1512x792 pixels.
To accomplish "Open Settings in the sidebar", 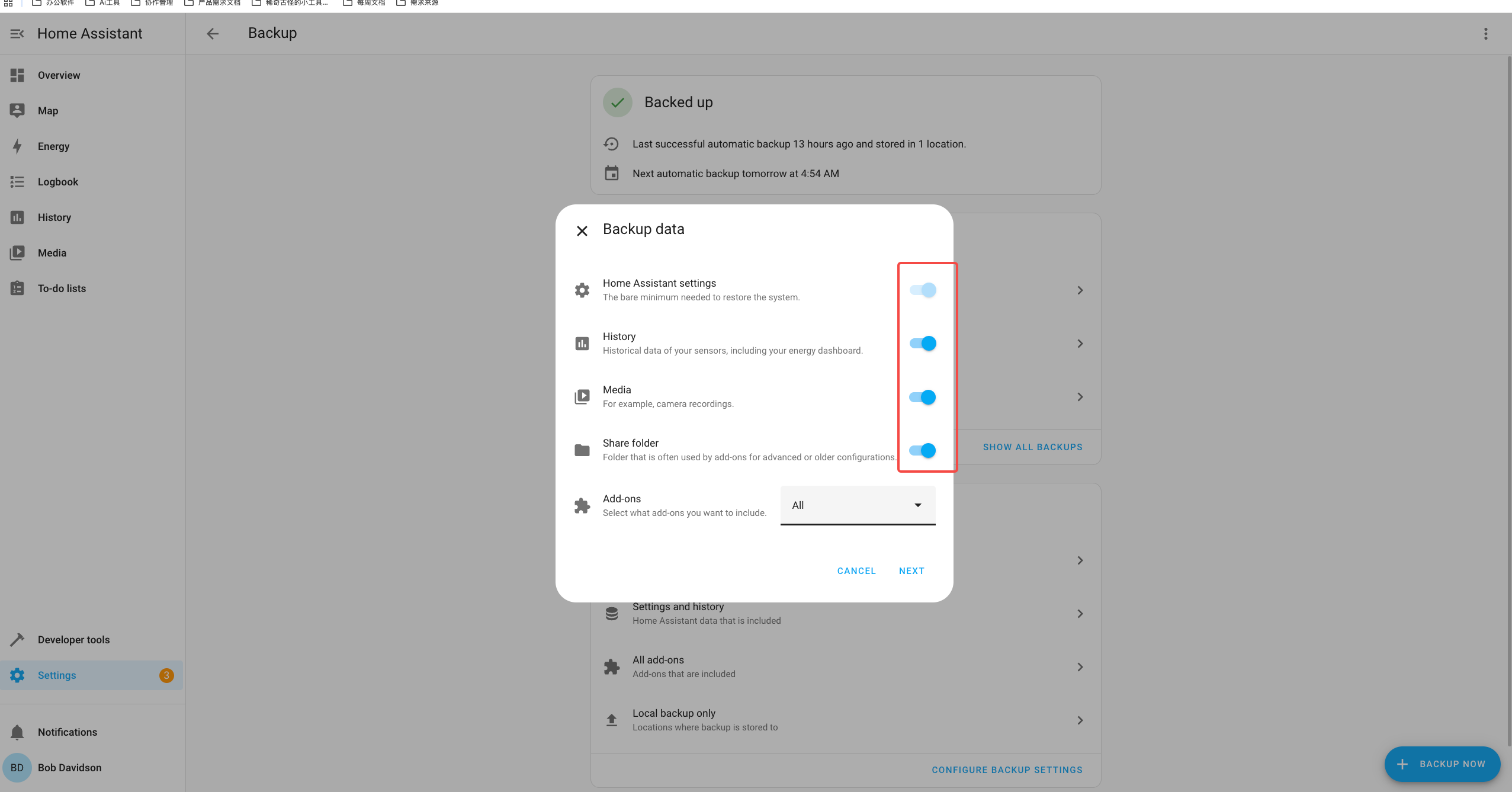I will coord(92,675).
